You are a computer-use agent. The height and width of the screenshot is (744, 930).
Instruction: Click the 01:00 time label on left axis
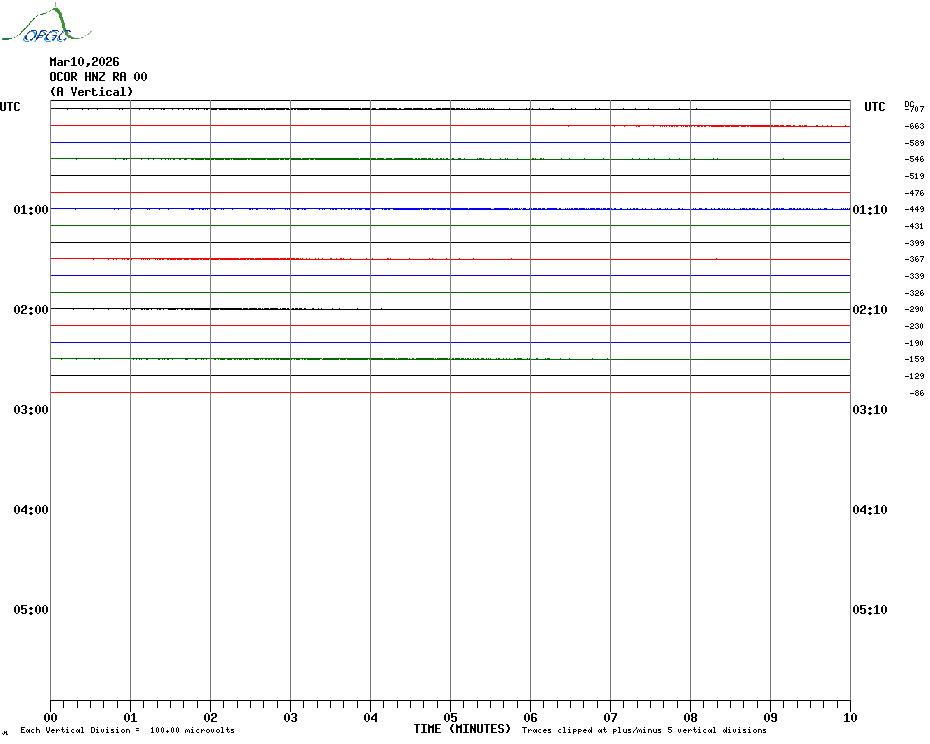click(x=31, y=210)
